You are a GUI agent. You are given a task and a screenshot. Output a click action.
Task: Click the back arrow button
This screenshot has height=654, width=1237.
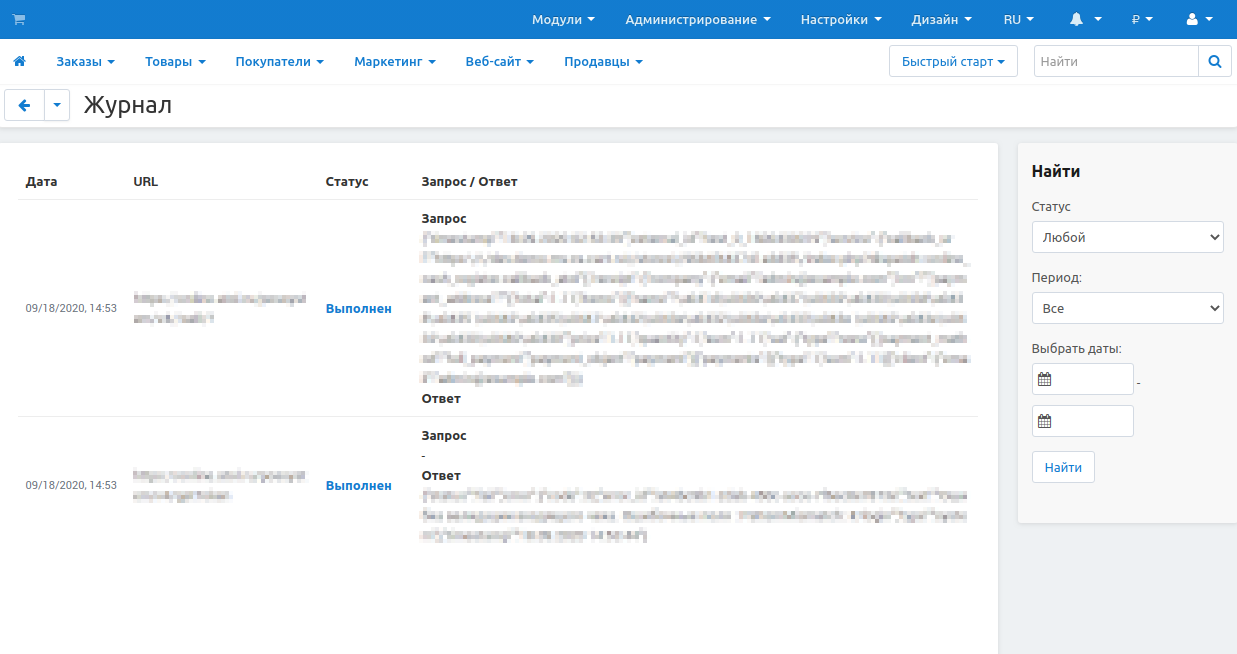[25, 105]
